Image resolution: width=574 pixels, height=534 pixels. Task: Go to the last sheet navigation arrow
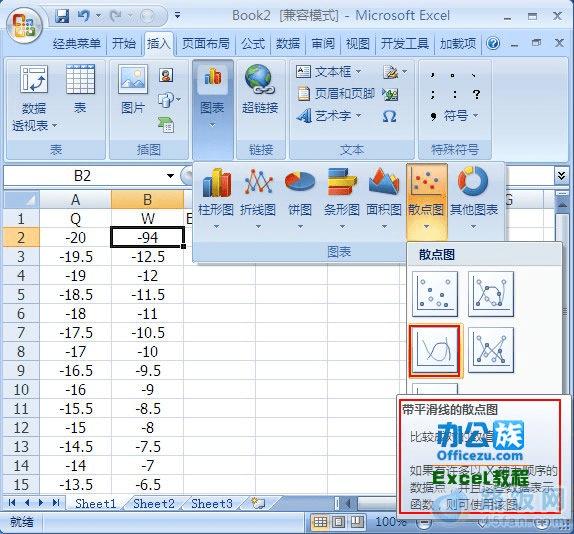[56, 503]
